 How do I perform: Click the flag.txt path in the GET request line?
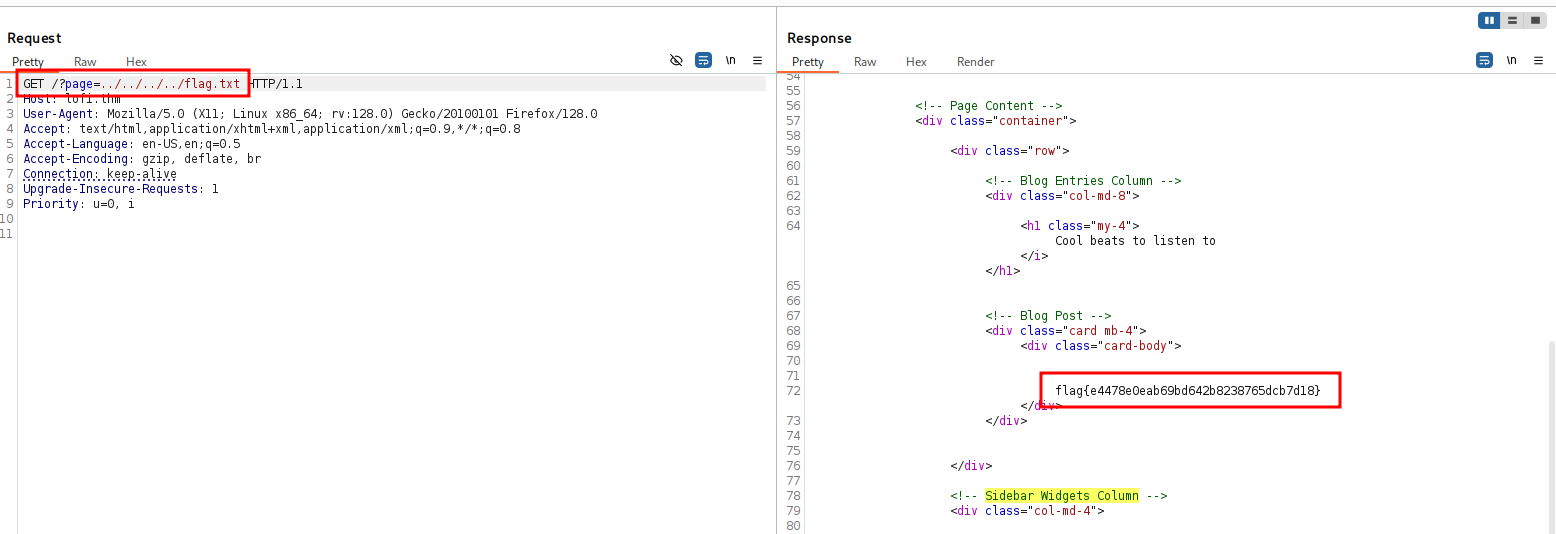212,84
